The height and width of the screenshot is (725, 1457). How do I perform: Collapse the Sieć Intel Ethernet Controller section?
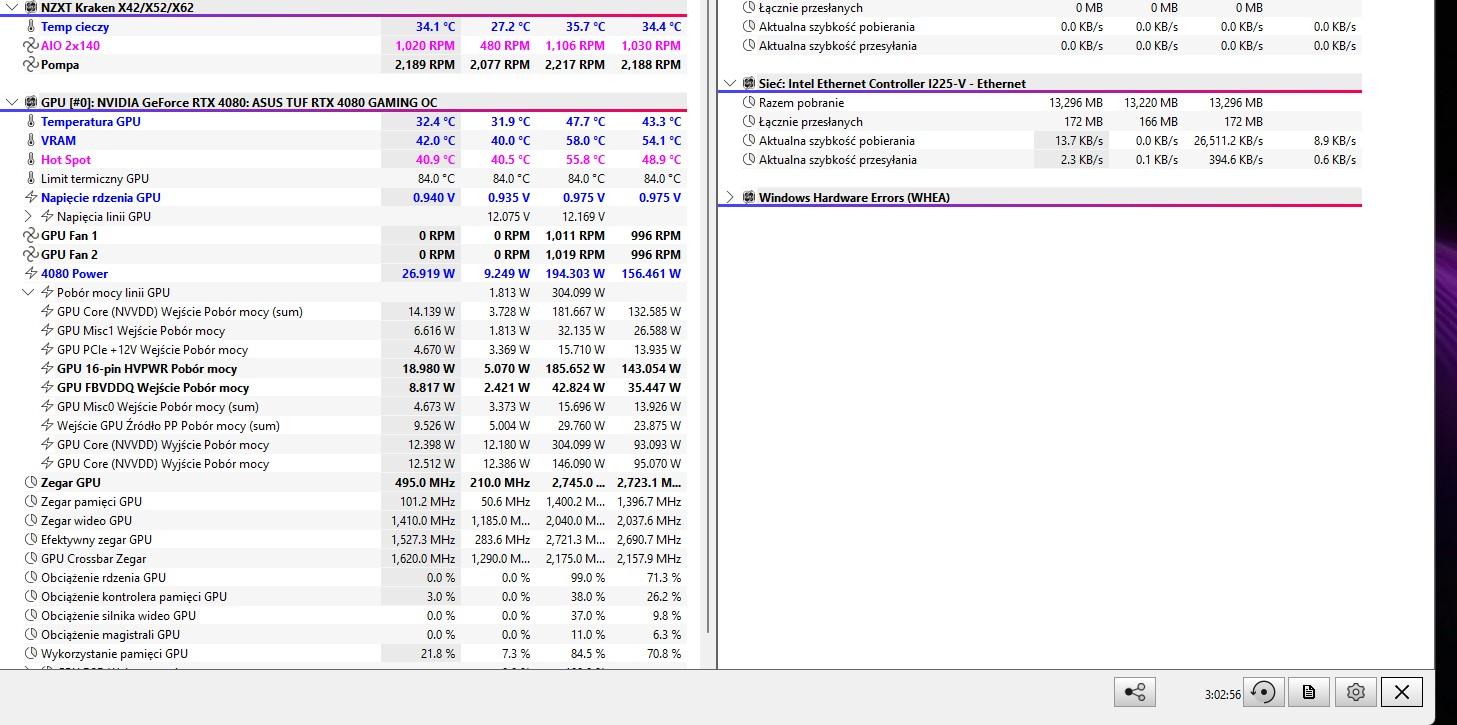(730, 84)
